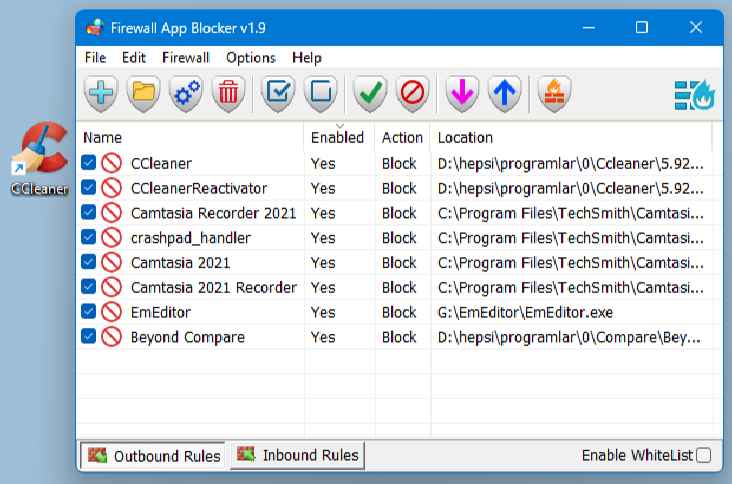Click the blue flame firewall logo icon
Screen dimensions: 732x484
tap(693, 94)
